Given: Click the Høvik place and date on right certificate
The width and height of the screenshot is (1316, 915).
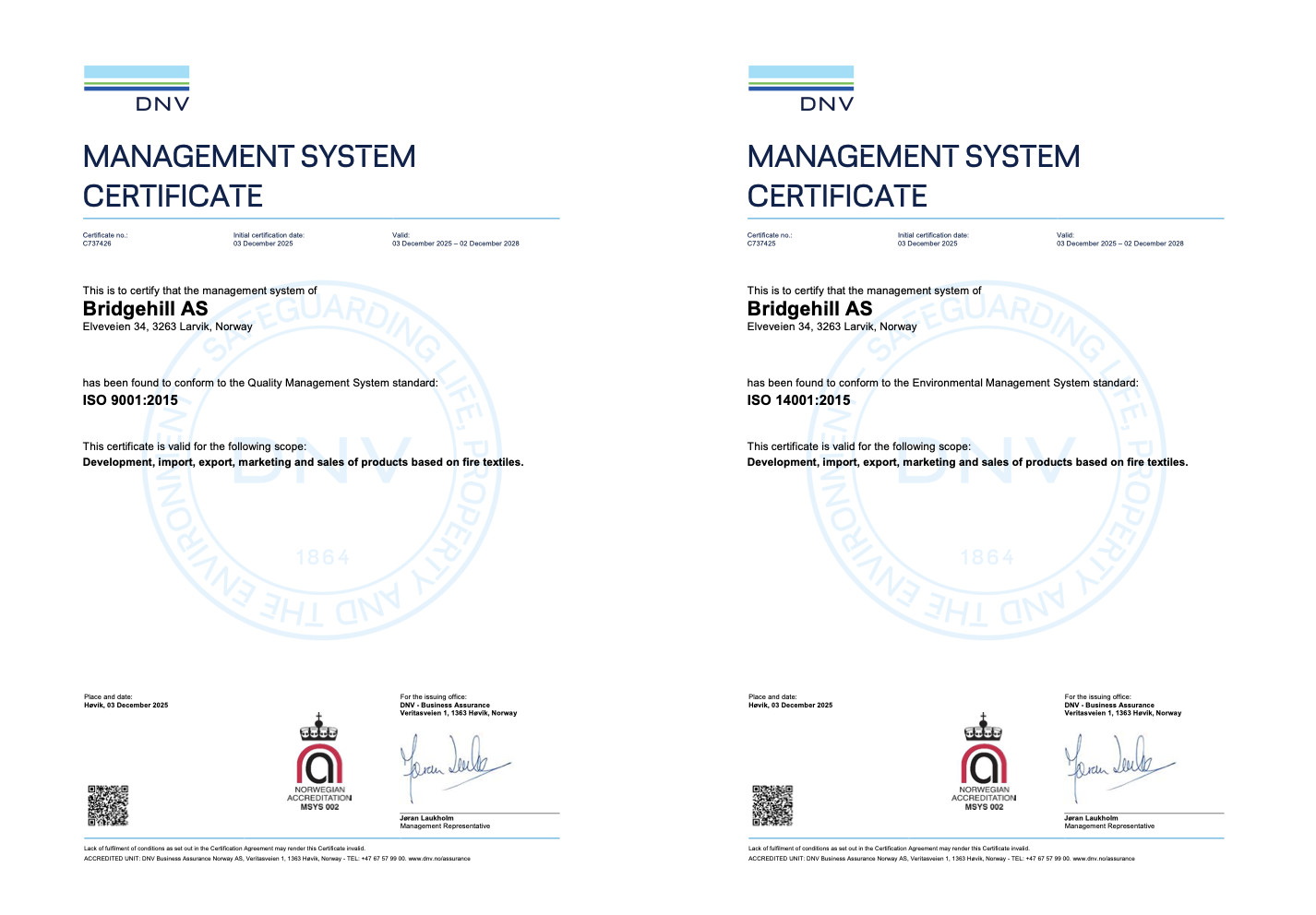Looking at the screenshot, I should point(790,705).
